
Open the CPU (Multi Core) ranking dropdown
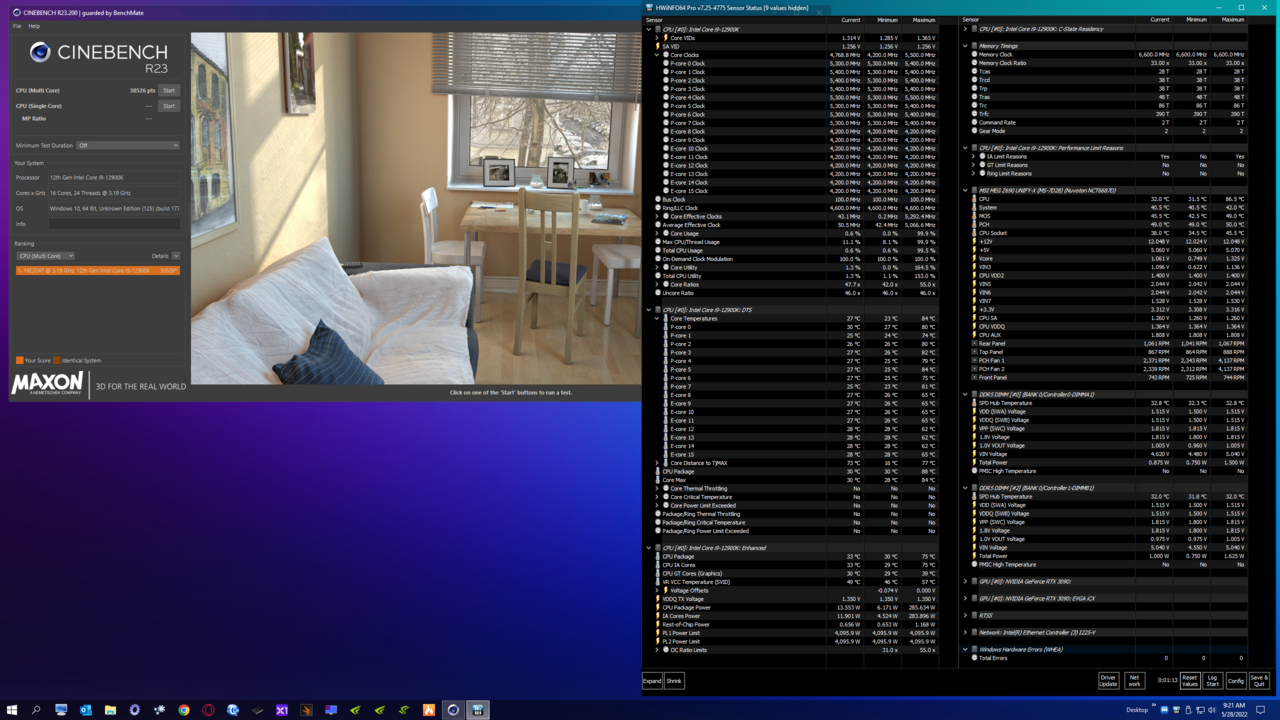45,256
